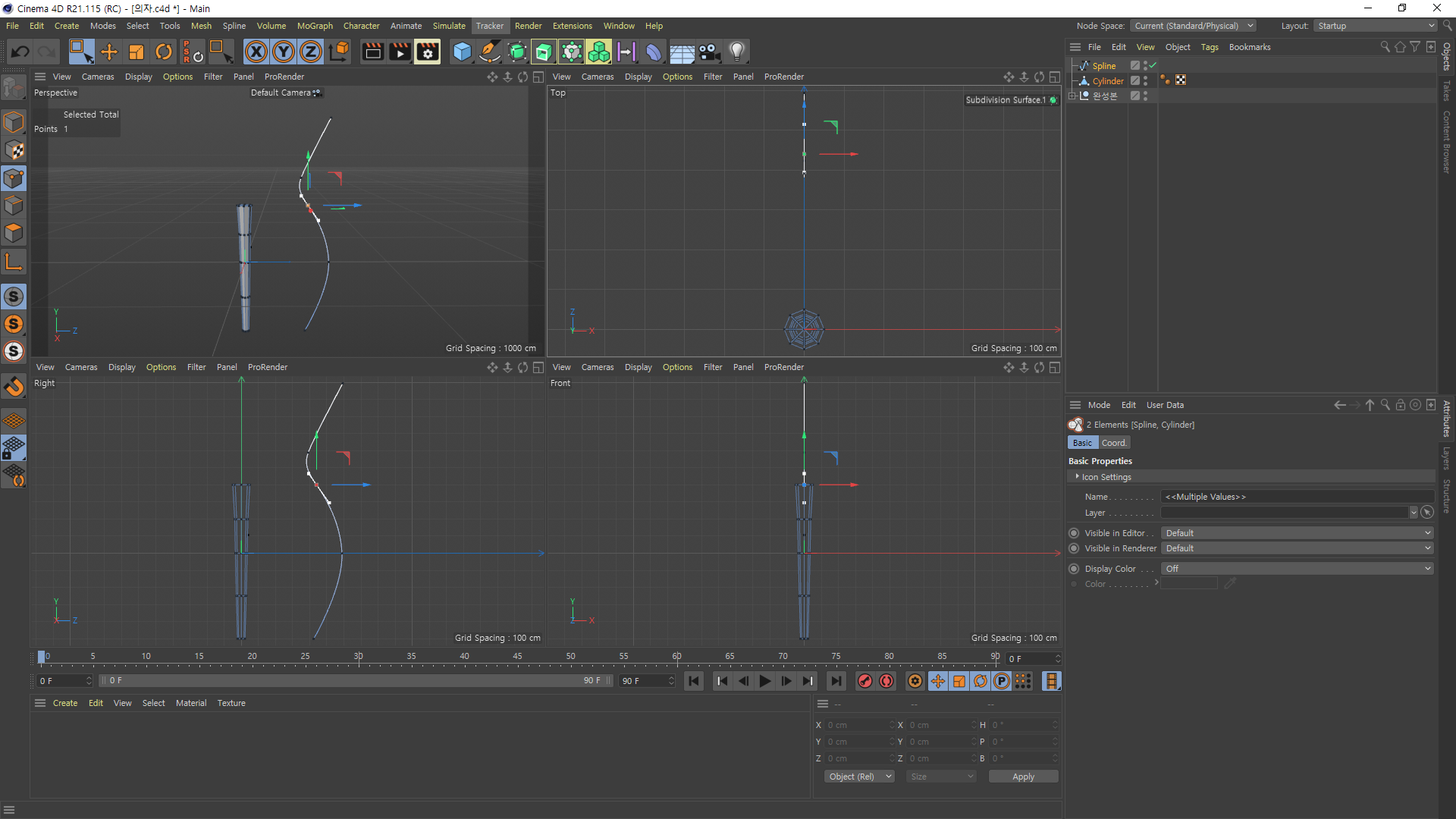Screen dimensions: 1456x819
Task: Click the Cube primitive icon
Action: click(x=462, y=52)
